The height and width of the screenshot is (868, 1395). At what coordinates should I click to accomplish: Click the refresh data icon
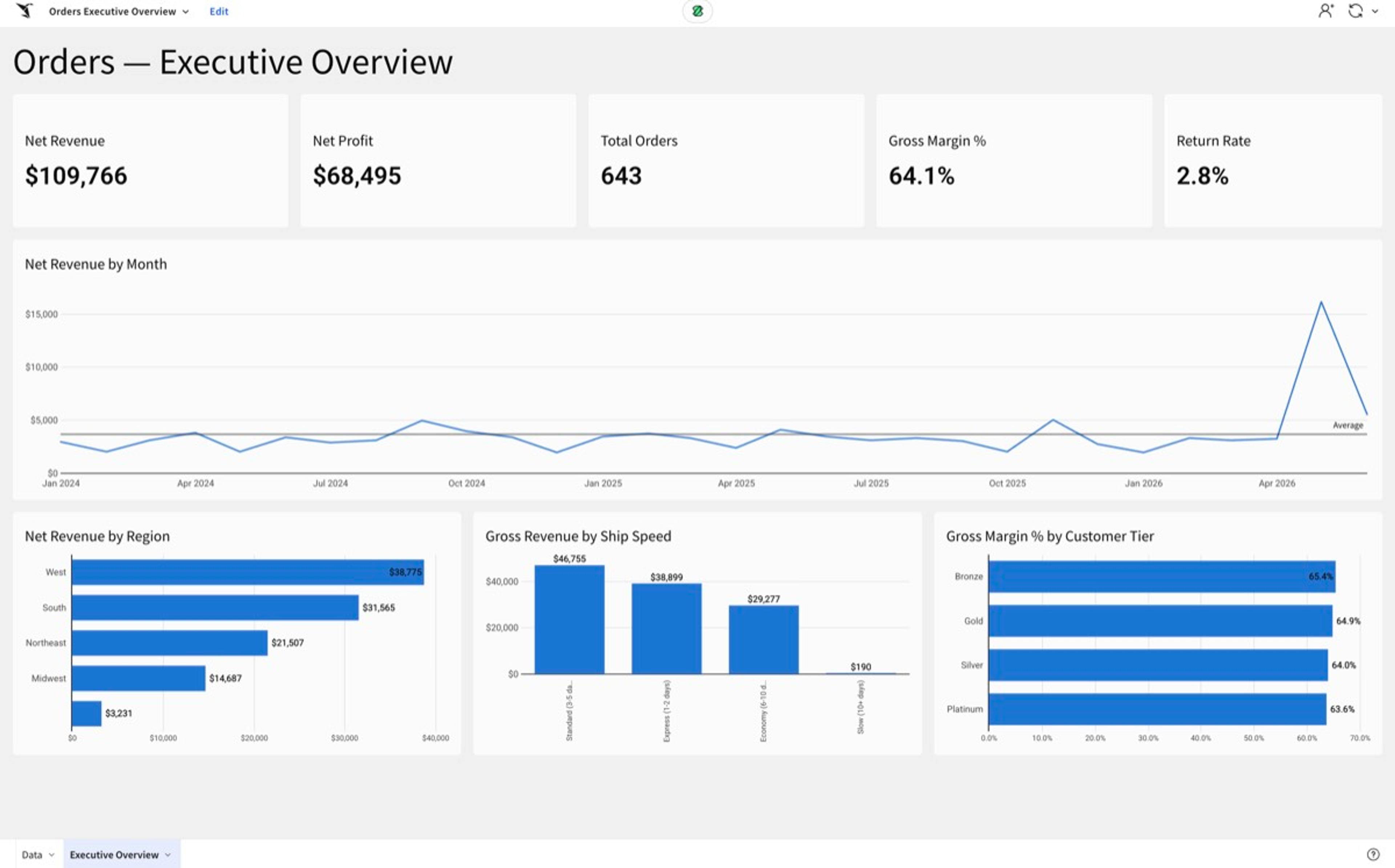point(1355,11)
